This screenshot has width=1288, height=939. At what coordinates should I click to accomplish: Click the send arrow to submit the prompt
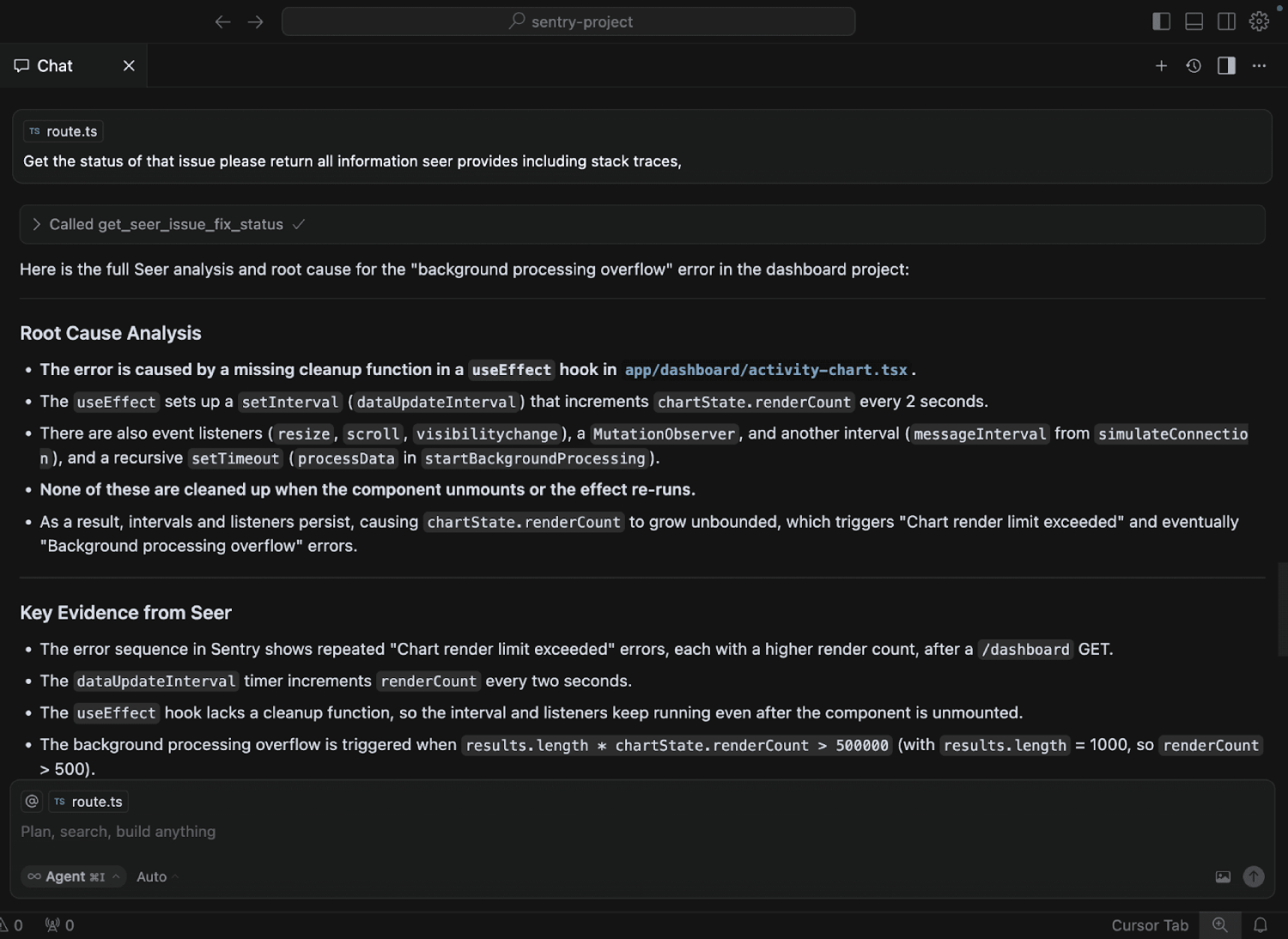(1254, 876)
